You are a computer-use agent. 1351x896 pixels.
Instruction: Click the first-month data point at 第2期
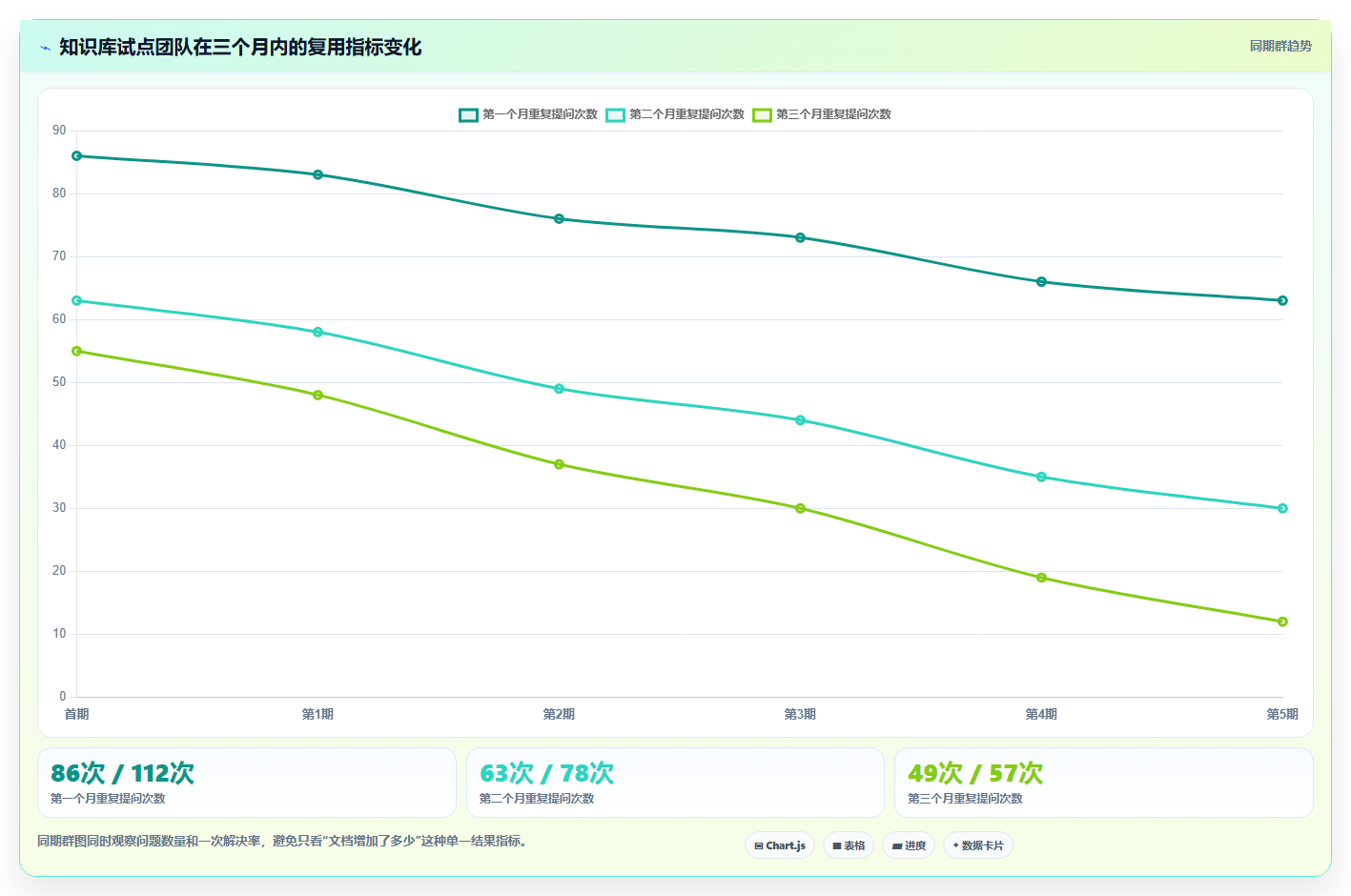pos(559,218)
